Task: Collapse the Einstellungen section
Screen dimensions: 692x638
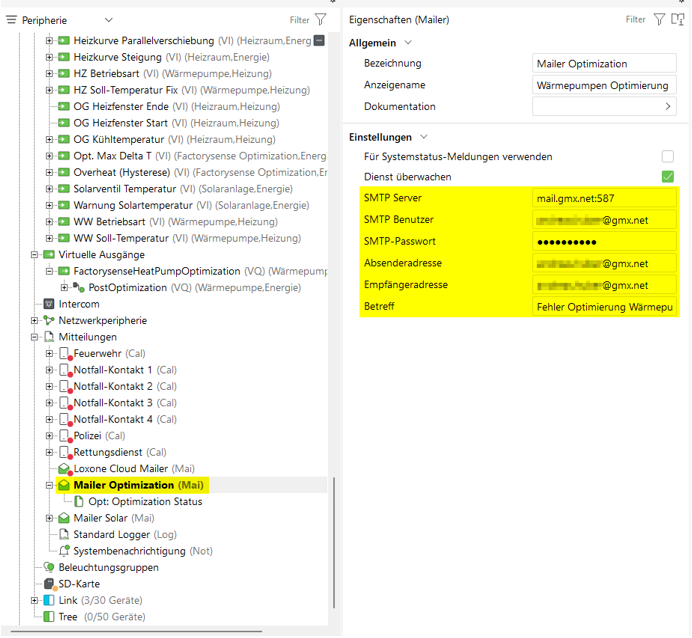Action: [424, 137]
